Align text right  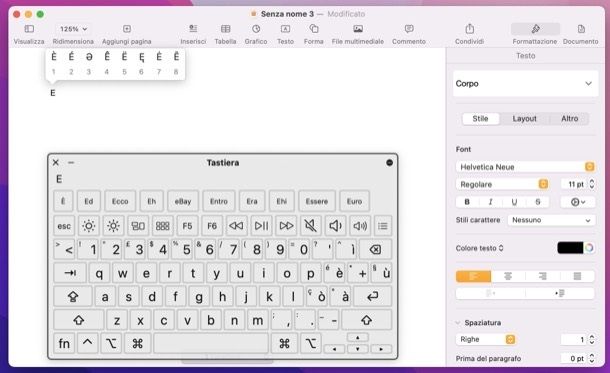(x=542, y=276)
